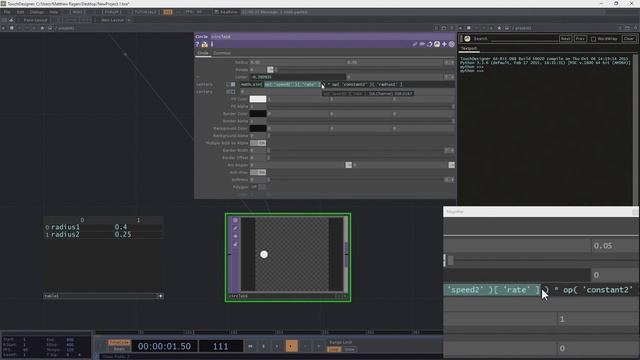This screenshot has height=360, width=640.
Task: Click the Textport round icon beside Search
Action: [467, 38]
